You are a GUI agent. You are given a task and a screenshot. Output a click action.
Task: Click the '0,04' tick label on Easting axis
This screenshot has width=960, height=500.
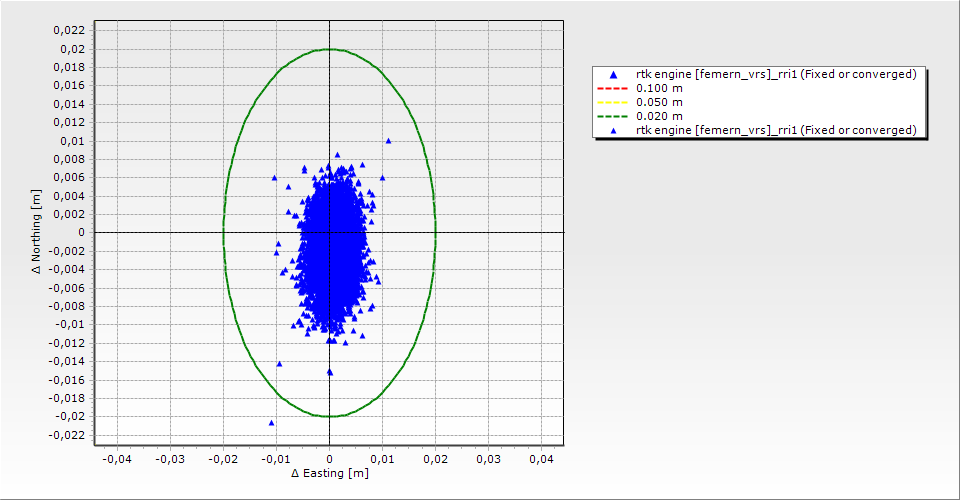coord(541,459)
